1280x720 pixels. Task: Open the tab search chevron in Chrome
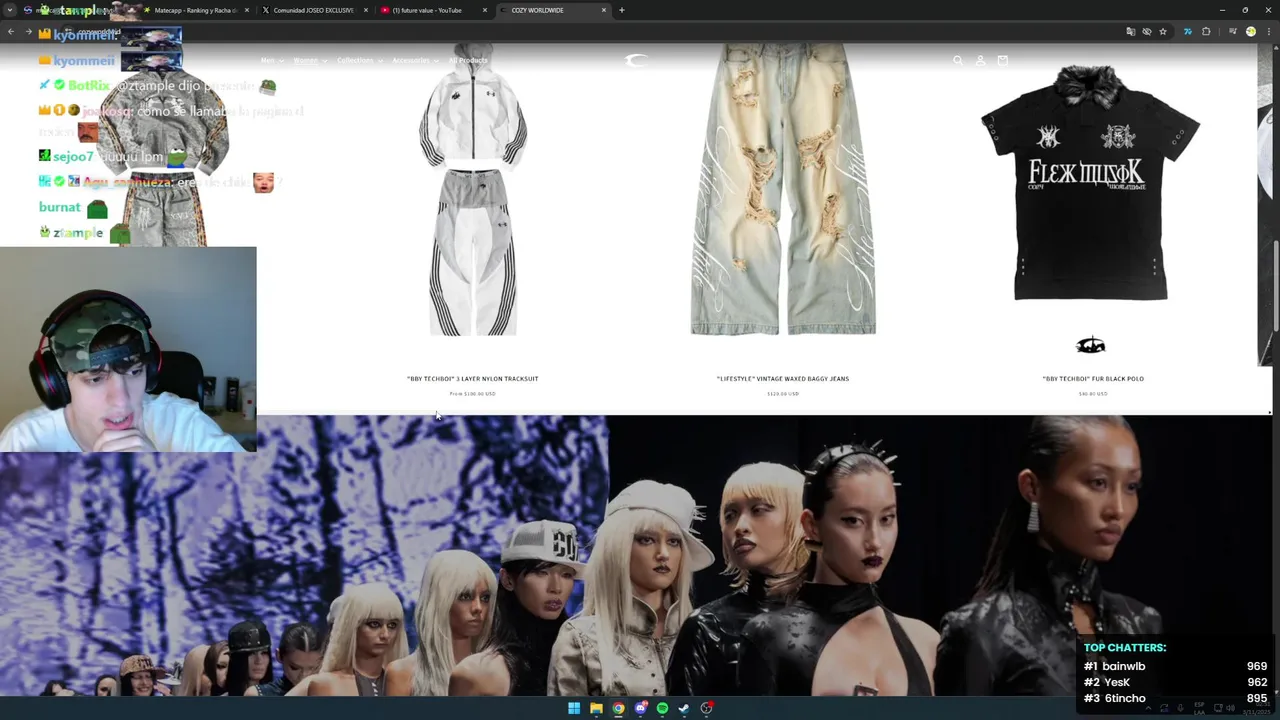(x=10, y=10)
